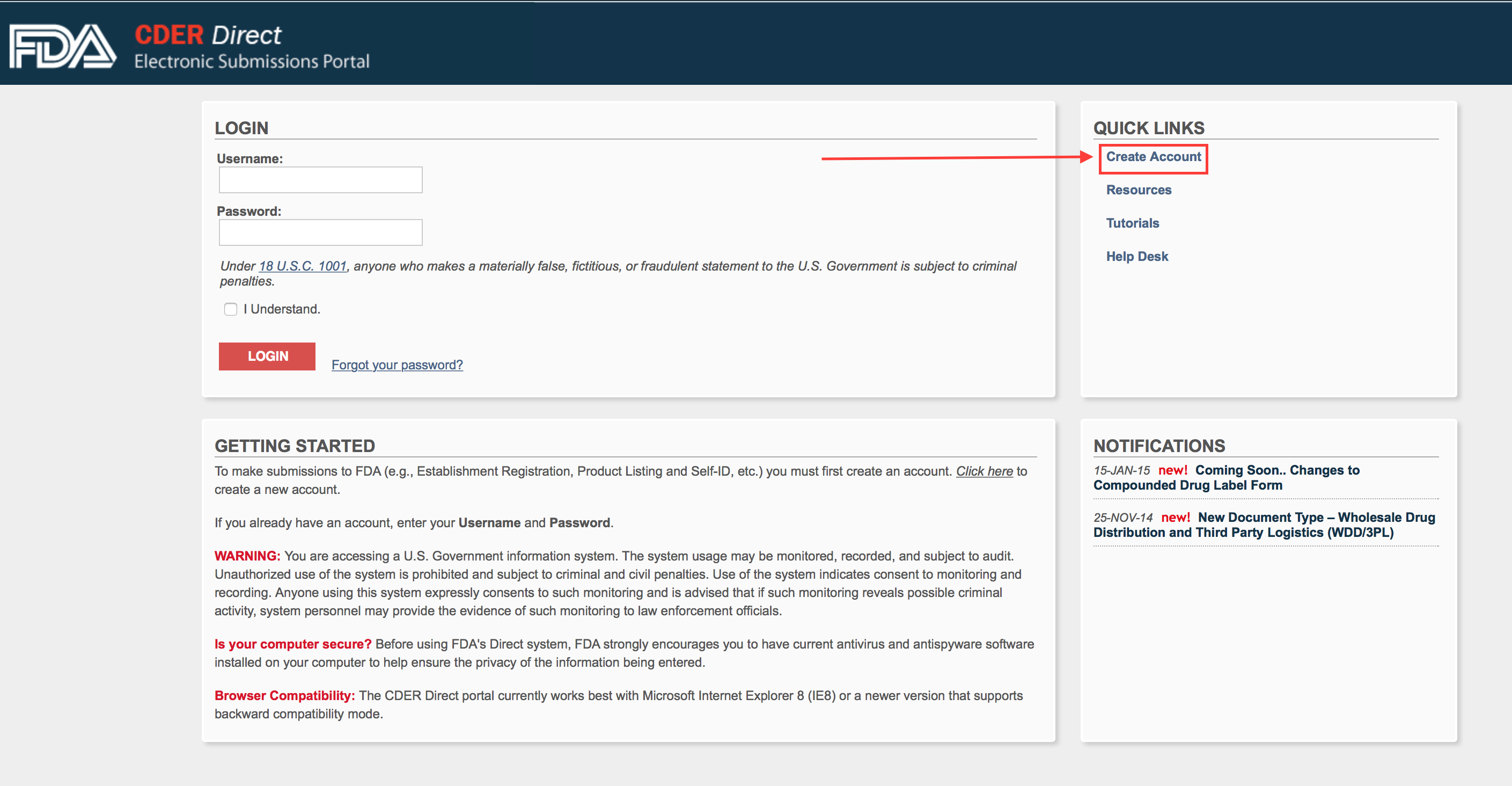The width and height of the screenshot is (1512, 786).
Task: Focus the Username input field
Action: 320,180
